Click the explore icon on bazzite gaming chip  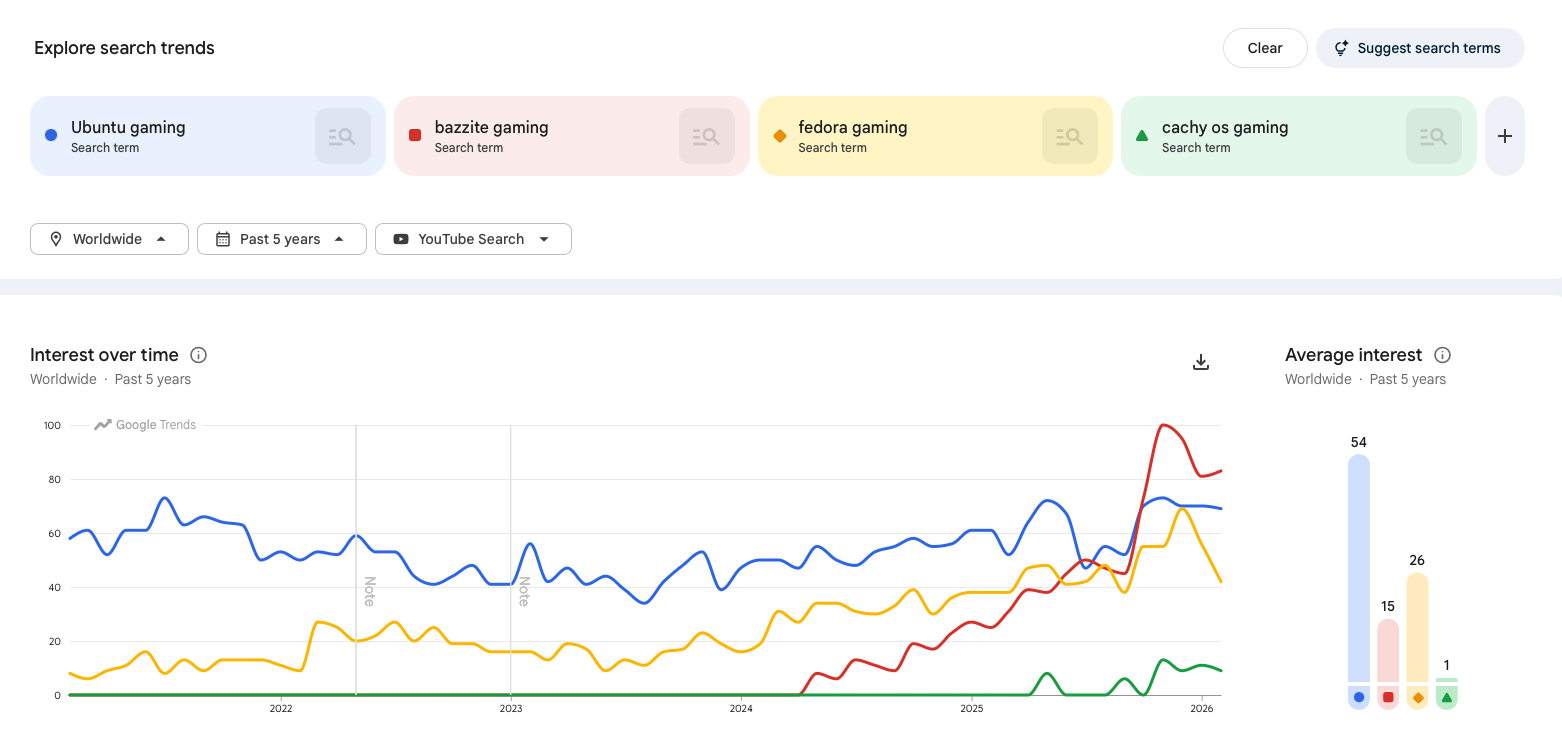(x=706, y=136)
